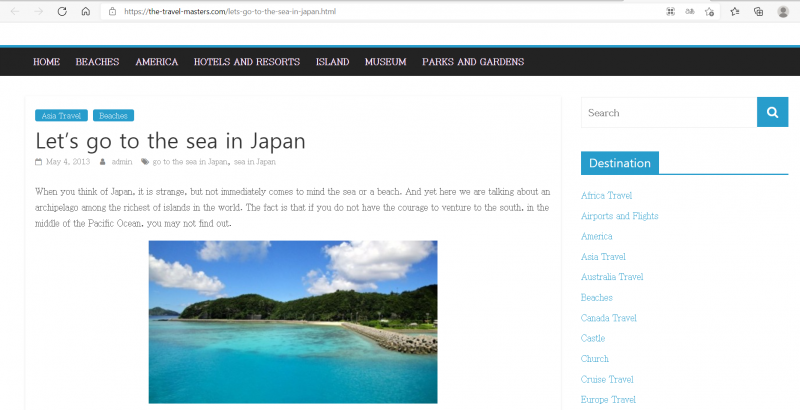Go to the browser Home icon

click(86, 11)
